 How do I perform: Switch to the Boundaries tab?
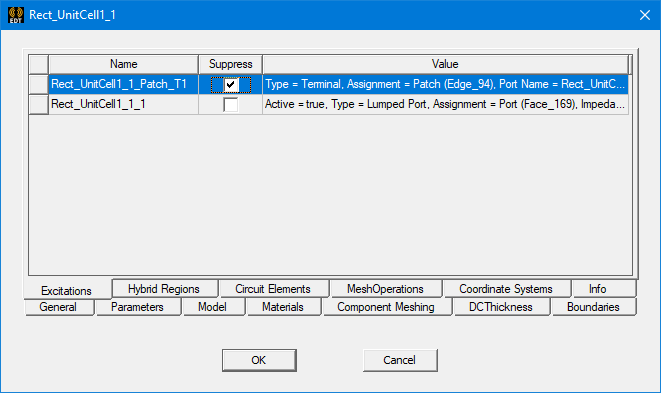[593, 307]
